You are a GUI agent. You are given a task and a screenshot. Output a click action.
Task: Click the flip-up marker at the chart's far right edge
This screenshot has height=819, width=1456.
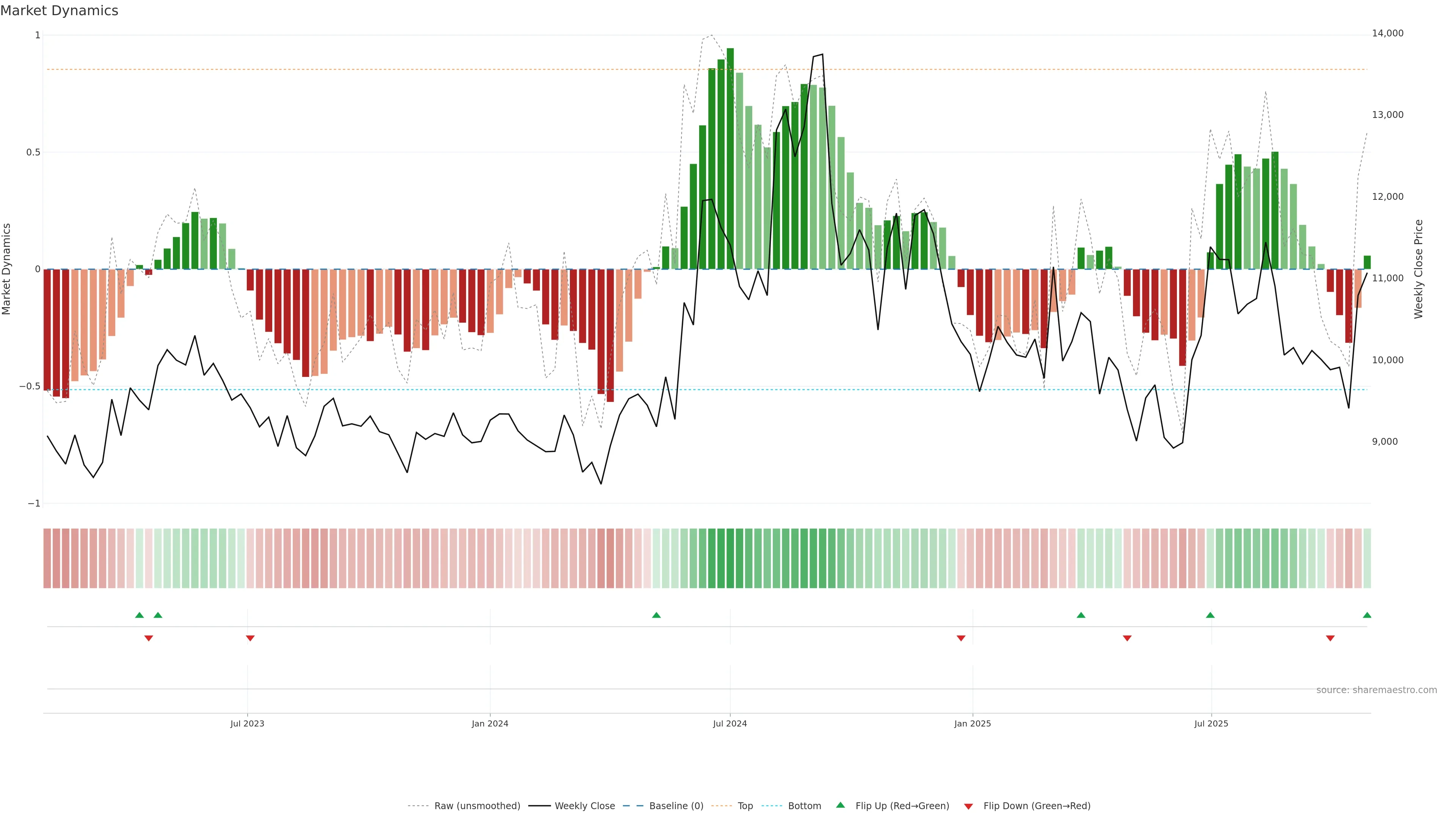pyautogui.click(x=1367, y=615)
